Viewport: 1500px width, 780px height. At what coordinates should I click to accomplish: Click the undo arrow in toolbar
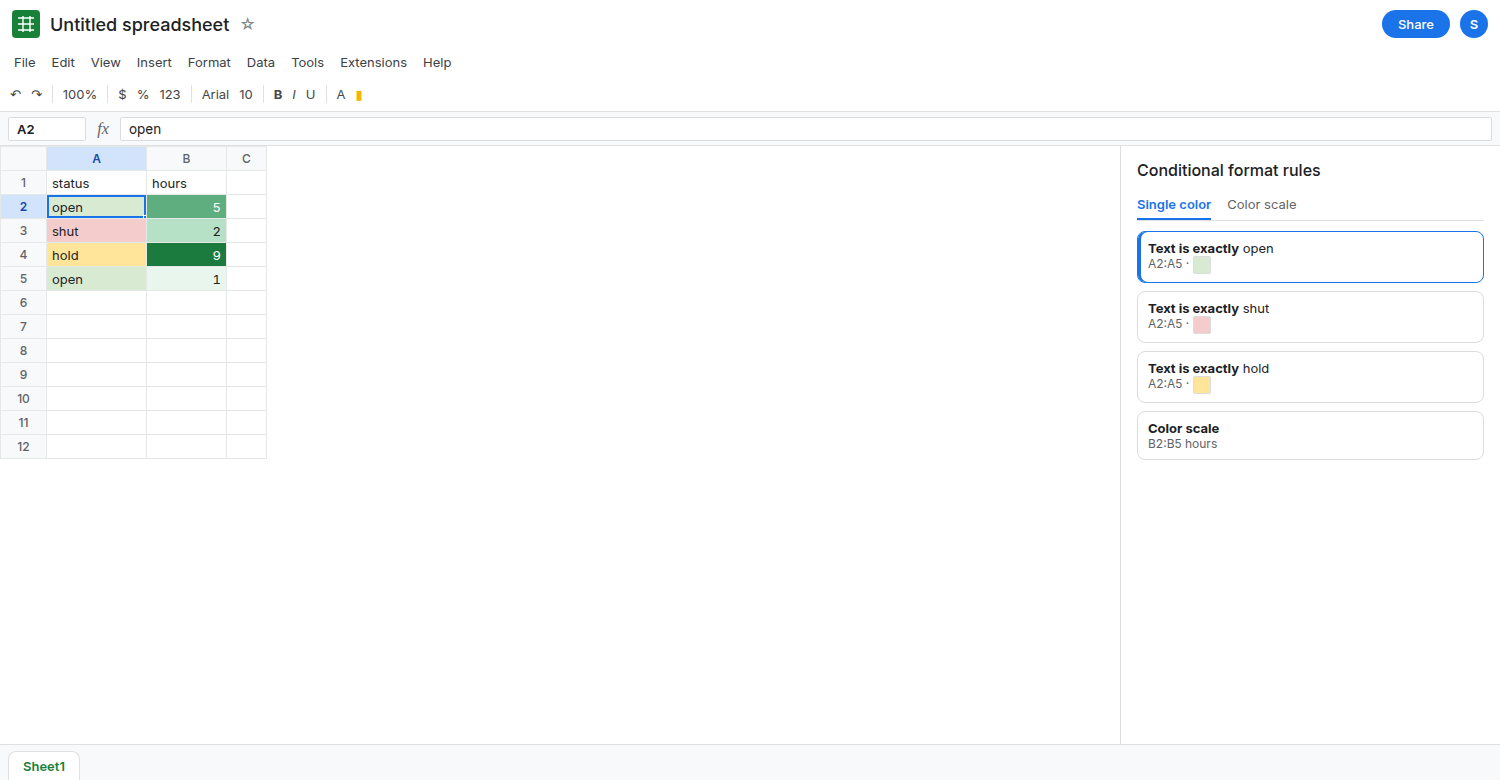point(16,95)
